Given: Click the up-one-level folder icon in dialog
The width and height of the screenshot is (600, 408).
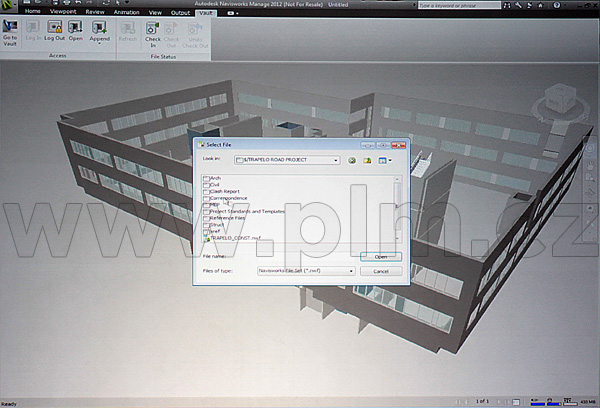Looking at the screenshot, I should click(x=368, y=160).
